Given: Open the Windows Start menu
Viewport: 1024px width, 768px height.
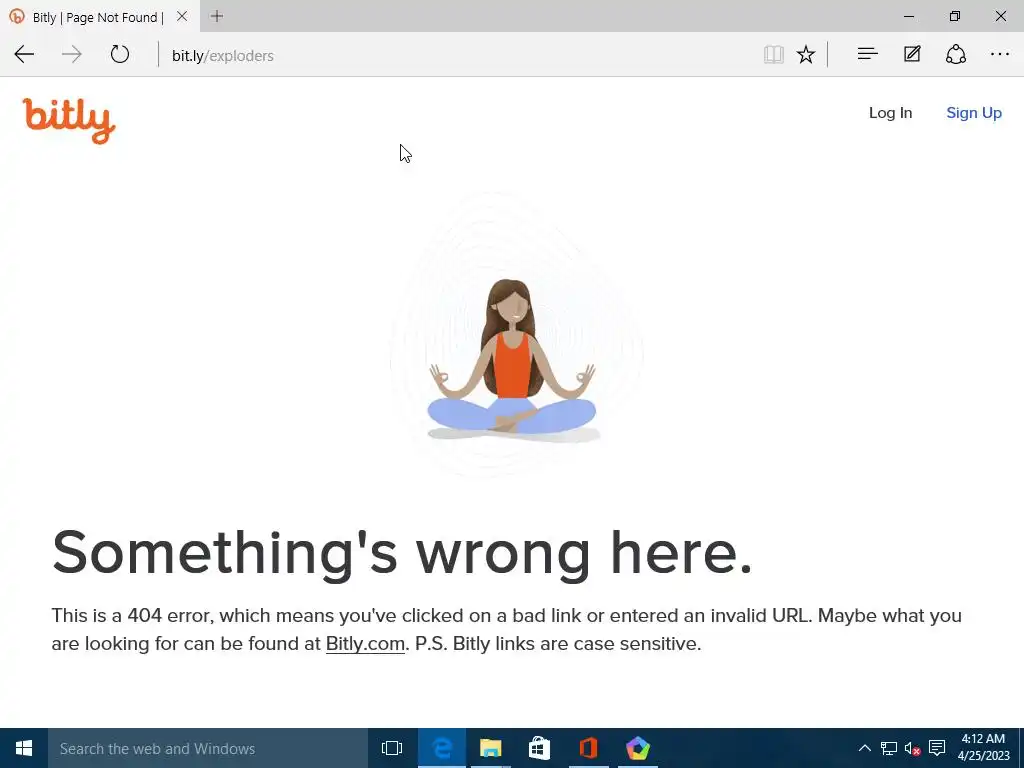Looking at the screenshot, I should (x=24, y=748).
